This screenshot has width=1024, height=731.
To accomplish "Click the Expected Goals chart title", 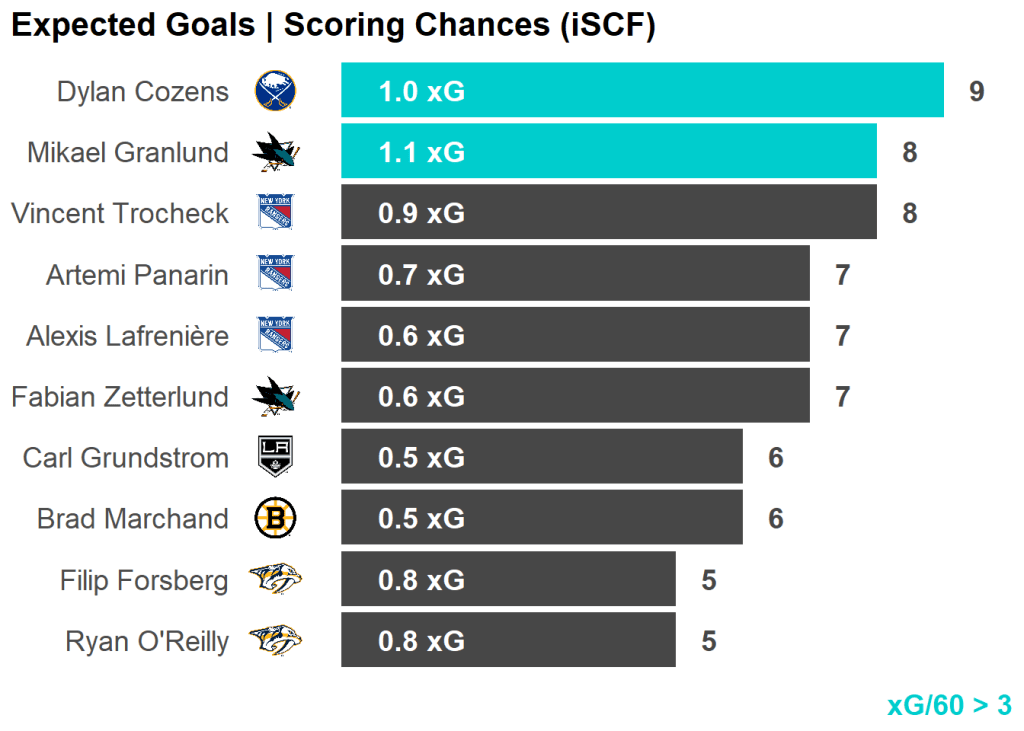I will pos(333,26).
